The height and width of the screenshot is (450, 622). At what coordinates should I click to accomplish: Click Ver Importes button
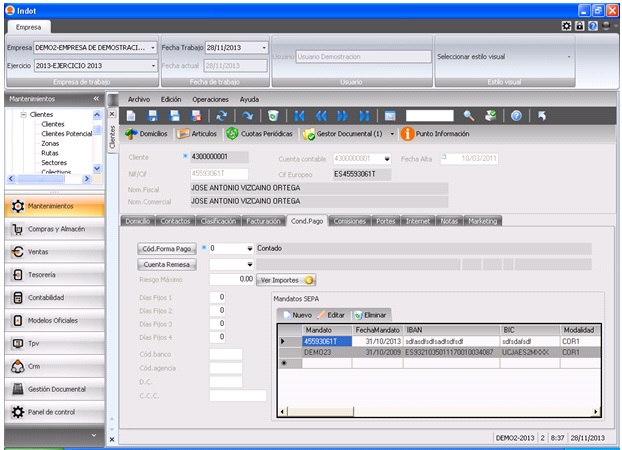pos(286,280)
